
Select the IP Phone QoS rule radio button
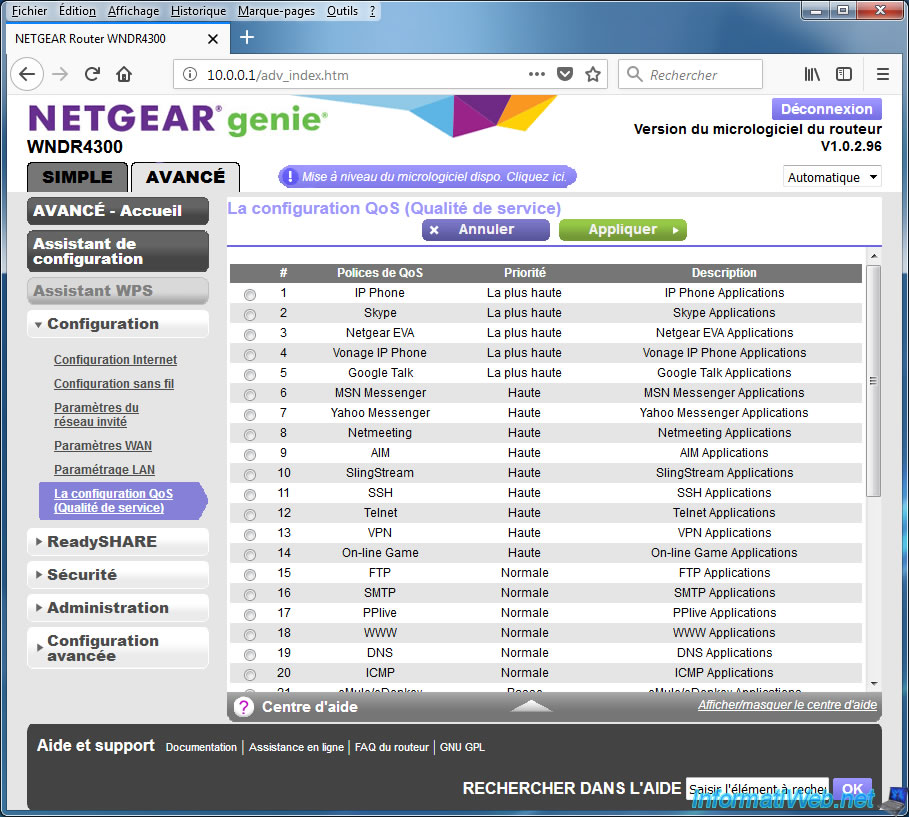click(x=250, y=294)
